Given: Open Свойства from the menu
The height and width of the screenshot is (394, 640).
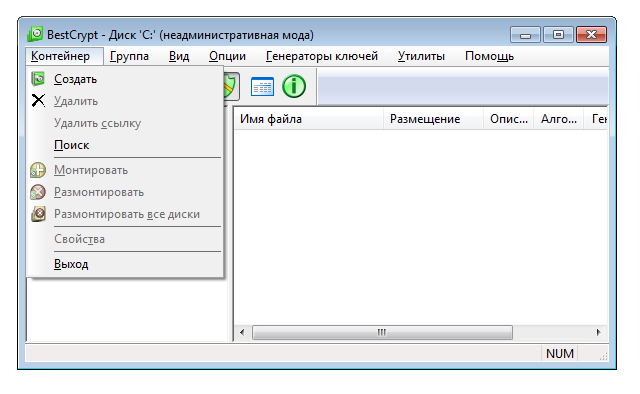Looking at the screenshot, I should [125, 239].
